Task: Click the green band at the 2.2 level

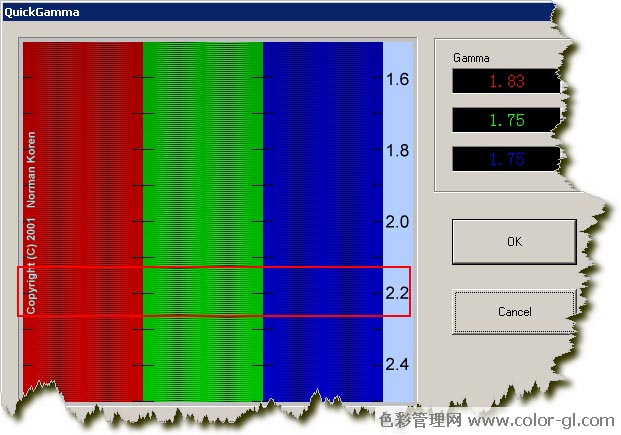Action: click(x=203, y=292)
